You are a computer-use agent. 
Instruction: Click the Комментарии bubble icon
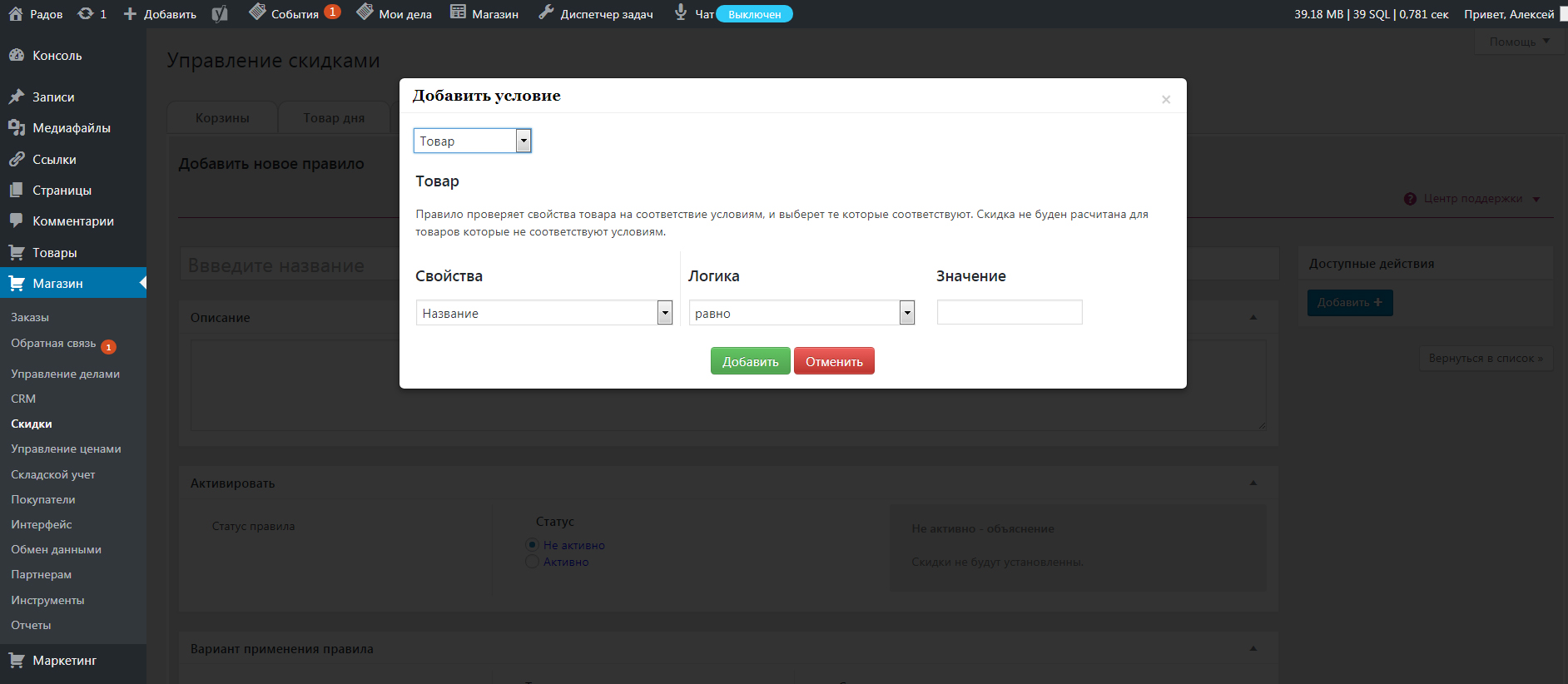pos(17,221)
